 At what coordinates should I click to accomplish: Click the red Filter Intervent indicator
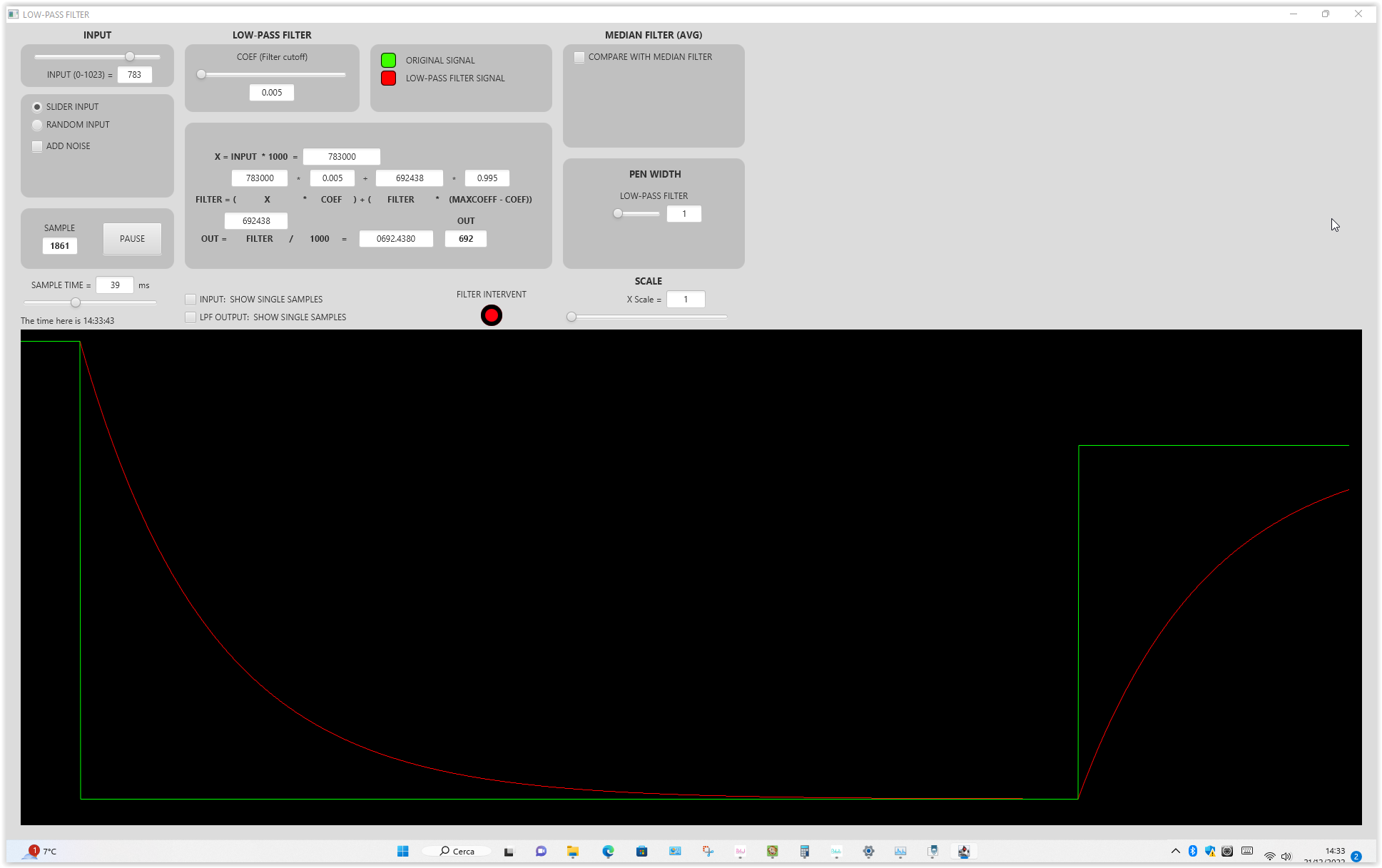491,315
